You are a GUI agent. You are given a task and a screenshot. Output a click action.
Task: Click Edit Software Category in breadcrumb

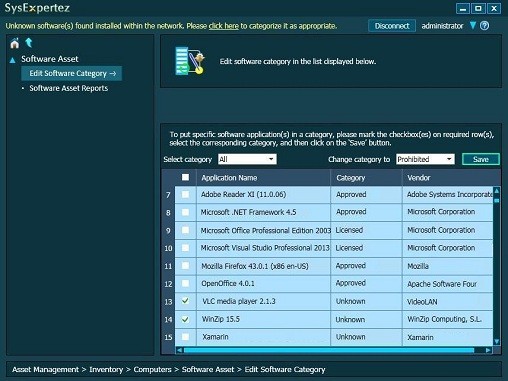click(x=285, y=370)
